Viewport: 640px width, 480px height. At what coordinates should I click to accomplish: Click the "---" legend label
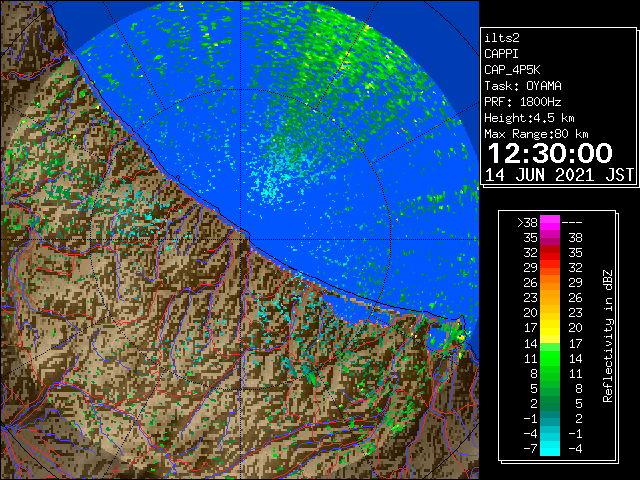pos(572,223)
